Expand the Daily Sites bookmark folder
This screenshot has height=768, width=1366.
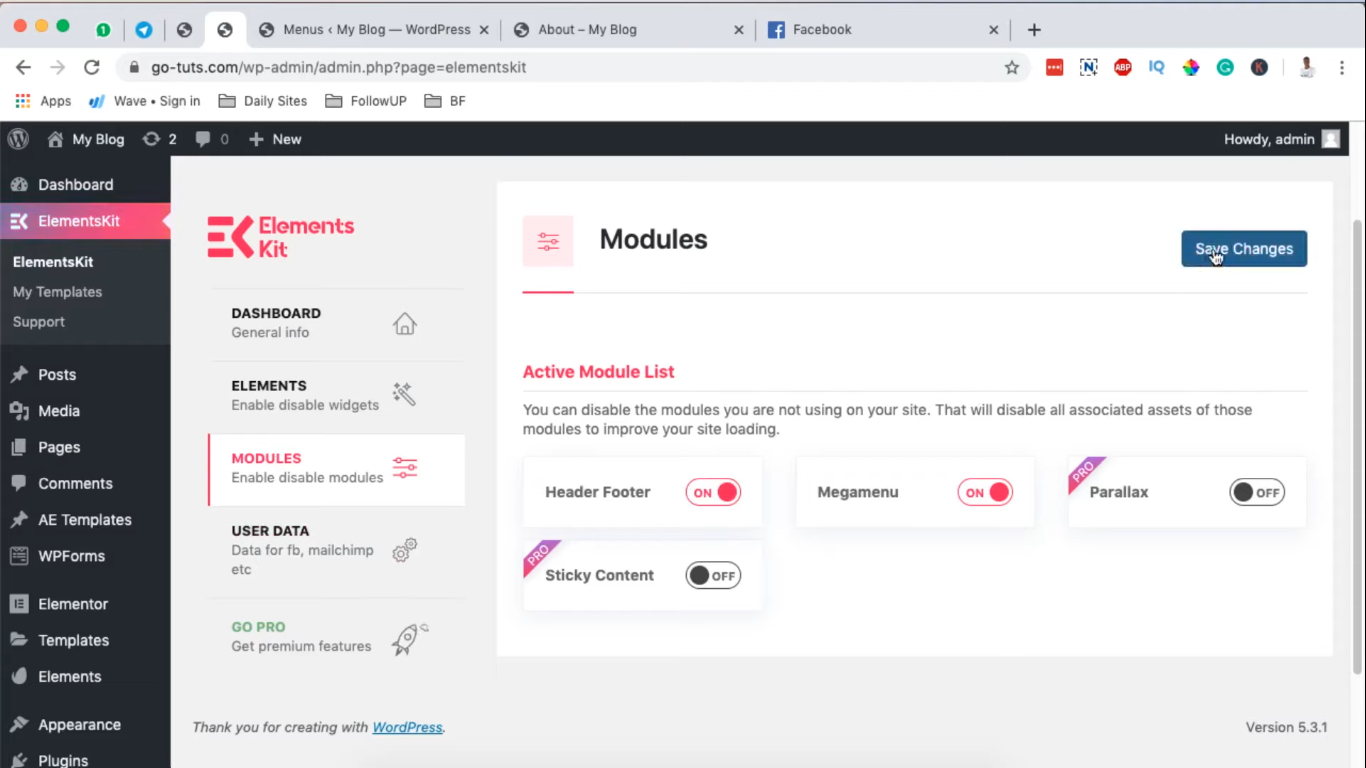pos(263,101)
